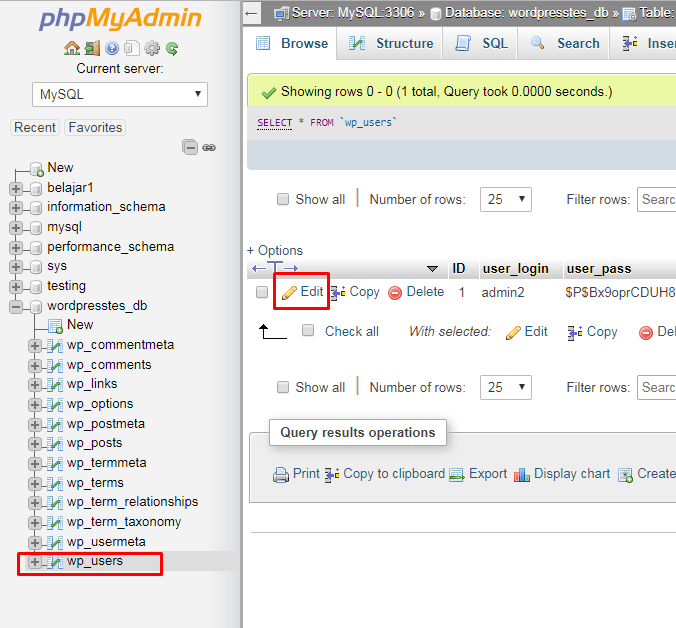Toggle link with main panel chain icon

click(x=209, y=147)
